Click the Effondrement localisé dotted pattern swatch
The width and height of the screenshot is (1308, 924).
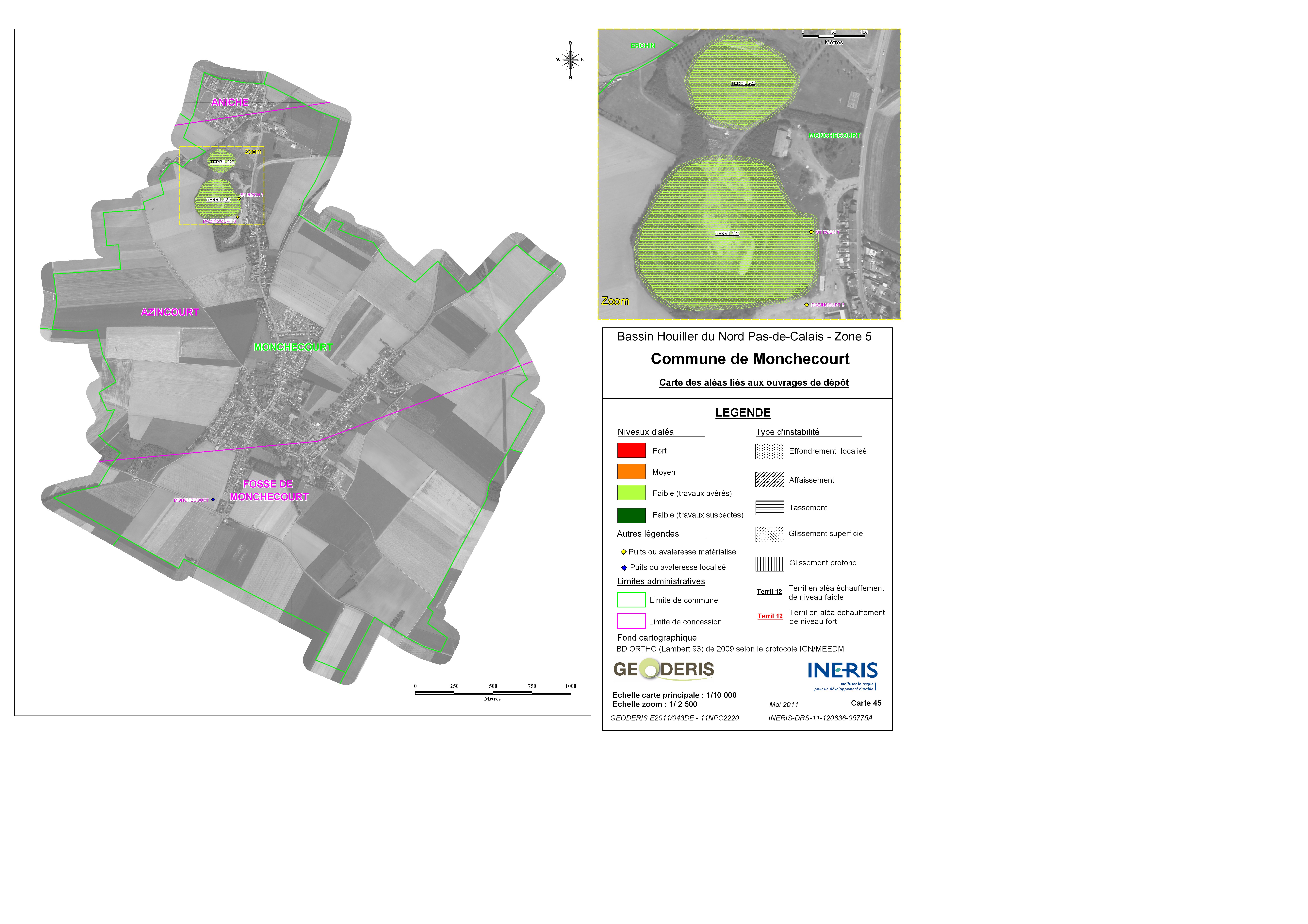click(770, 451)
